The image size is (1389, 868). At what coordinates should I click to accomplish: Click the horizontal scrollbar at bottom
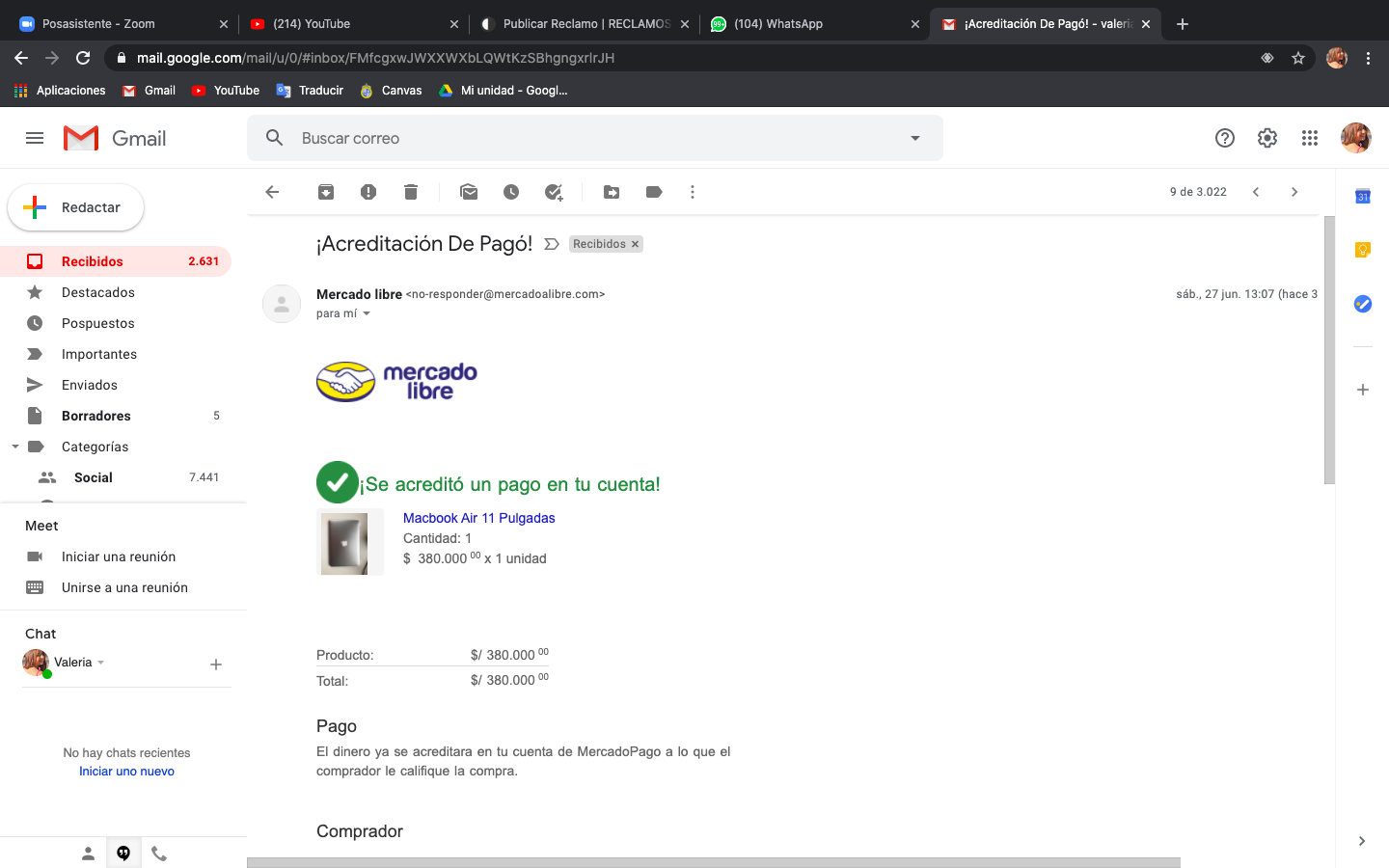[714, 862]
